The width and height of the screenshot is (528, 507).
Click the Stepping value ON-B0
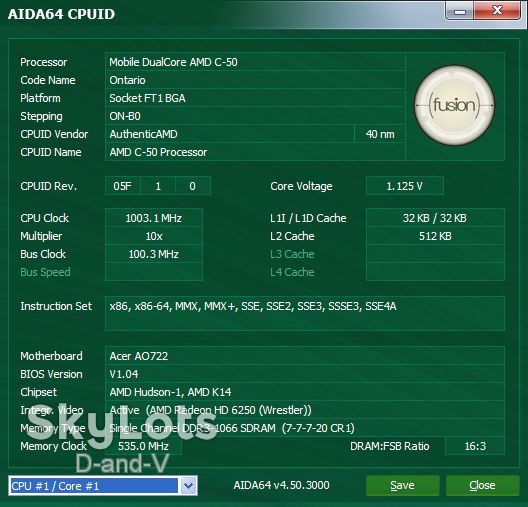pos(255,116)
